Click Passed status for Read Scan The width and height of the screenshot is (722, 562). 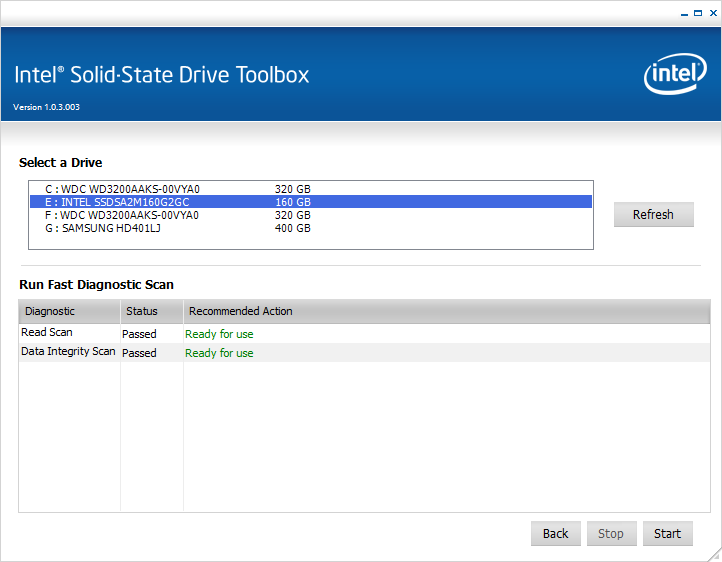coord(139,334)
